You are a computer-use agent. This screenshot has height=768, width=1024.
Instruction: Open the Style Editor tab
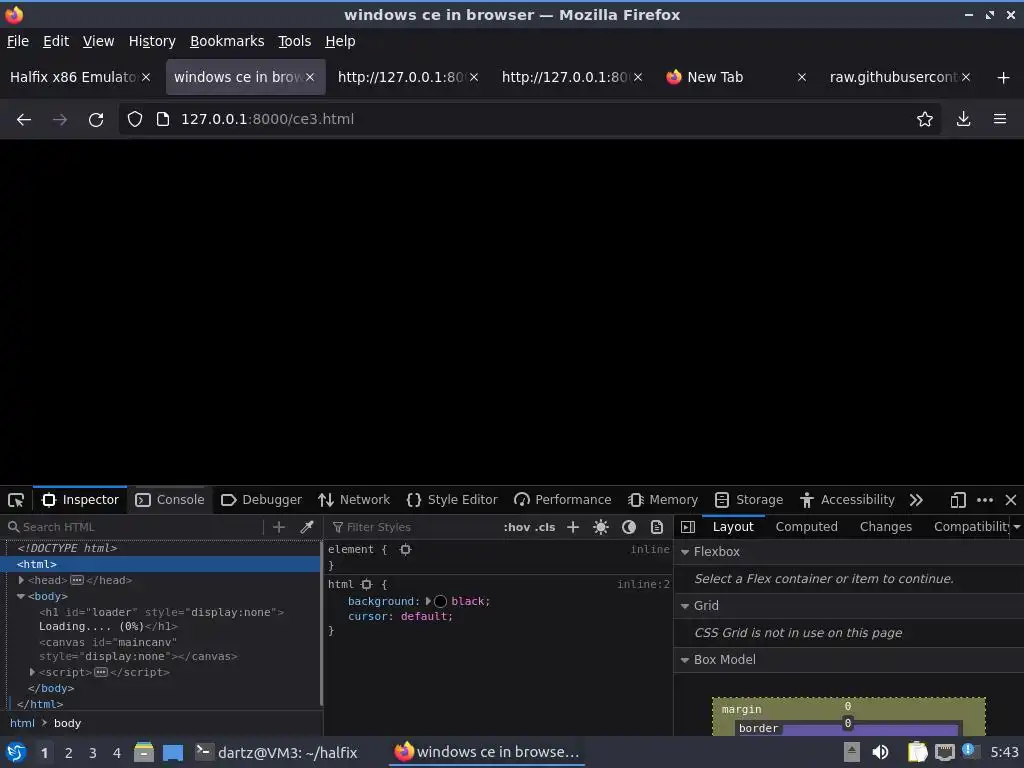[452, 500]
